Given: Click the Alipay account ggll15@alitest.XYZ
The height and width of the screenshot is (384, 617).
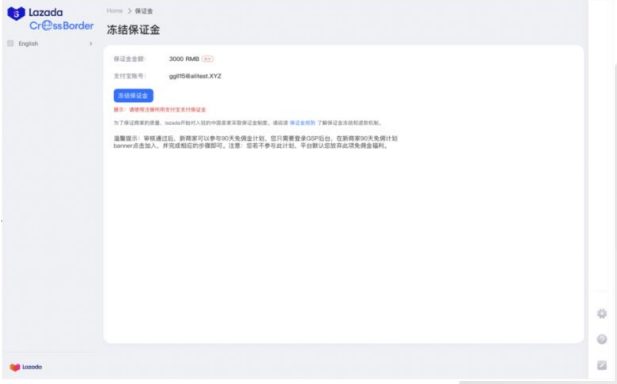Looking at the screenshot, I should [x=195, y=76].
